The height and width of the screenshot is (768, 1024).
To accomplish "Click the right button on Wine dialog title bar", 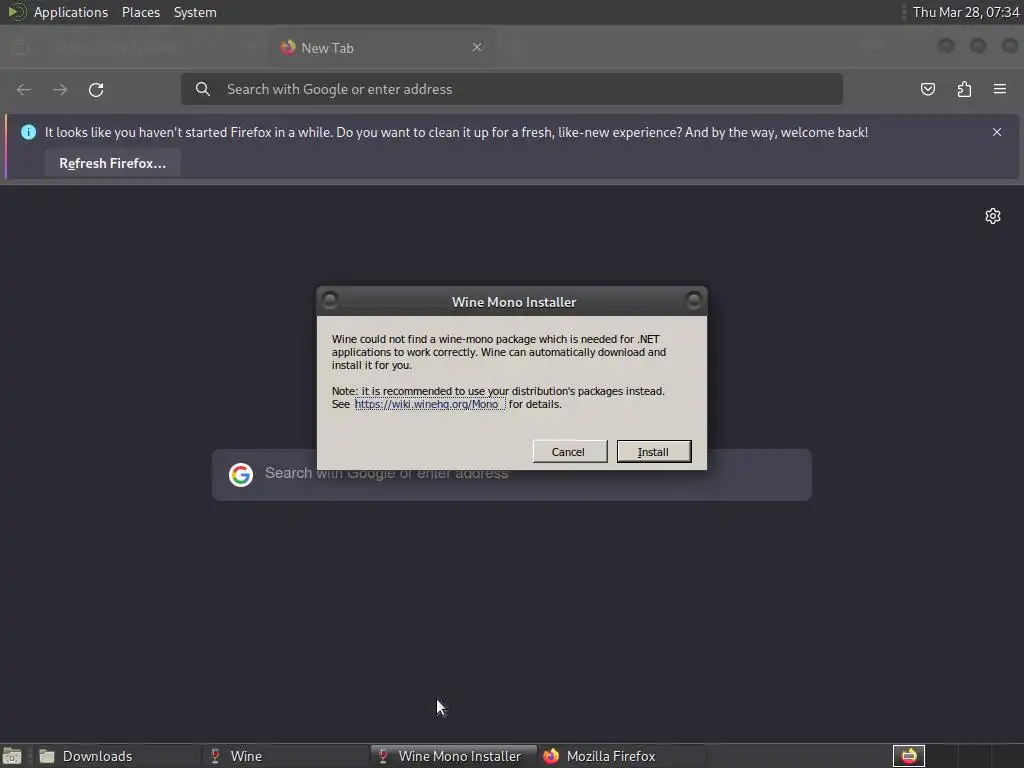I will [x=694, y=300].
